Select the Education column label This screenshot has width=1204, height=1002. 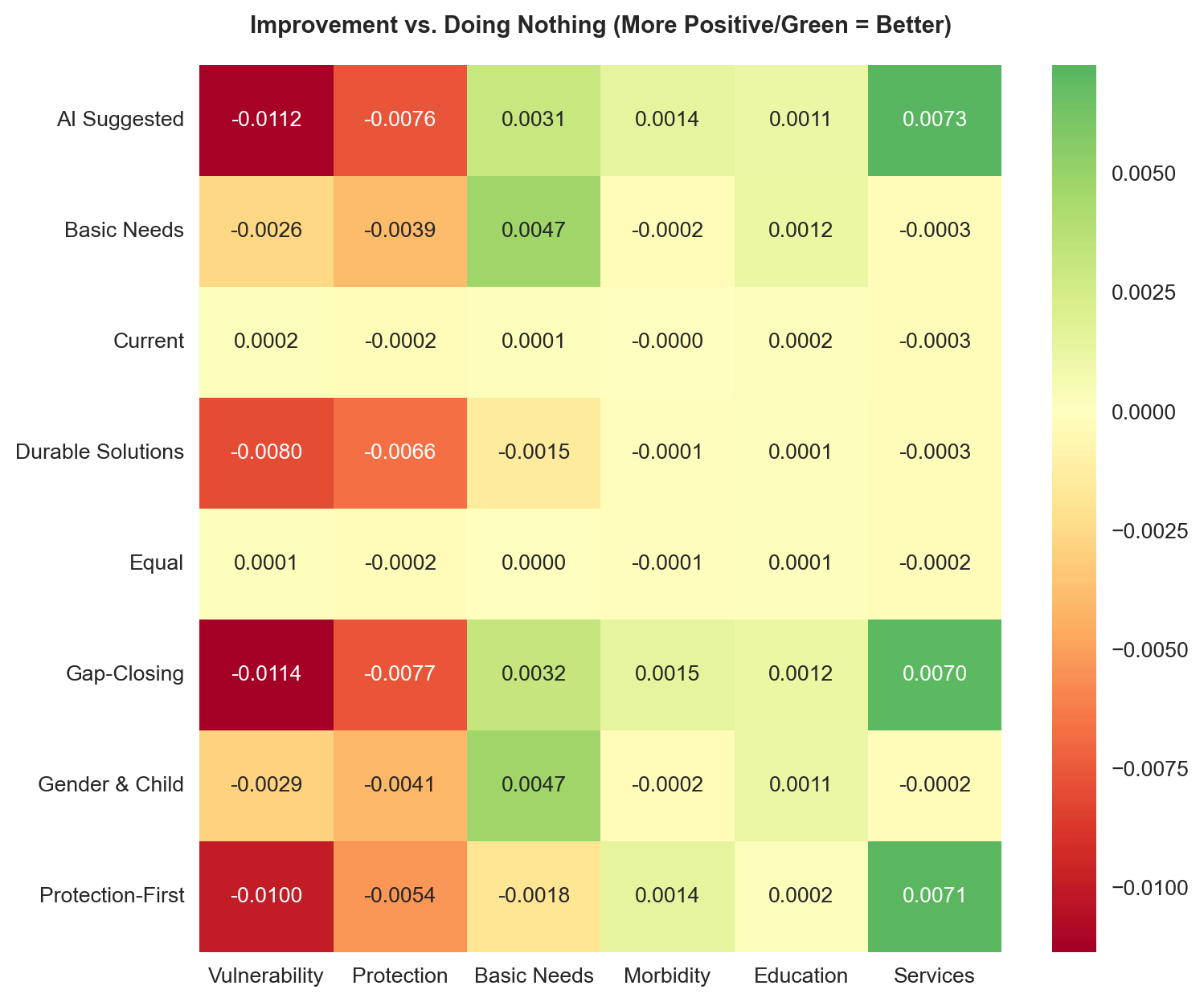pos(801,975)
